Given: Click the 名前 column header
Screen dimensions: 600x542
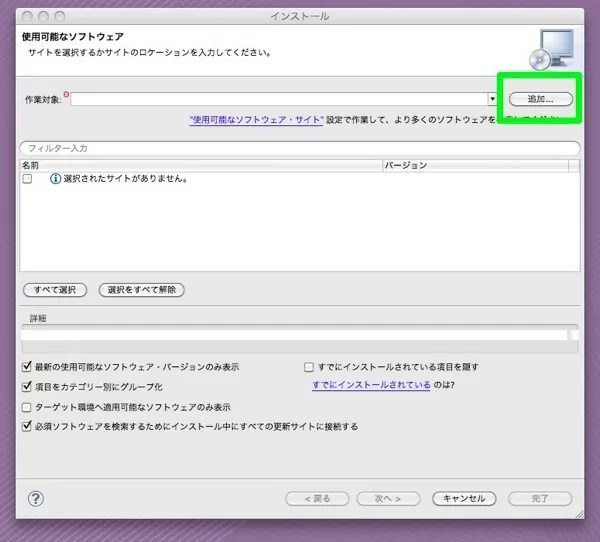Looking at the screenshot, I should click(x=201, y=165).
